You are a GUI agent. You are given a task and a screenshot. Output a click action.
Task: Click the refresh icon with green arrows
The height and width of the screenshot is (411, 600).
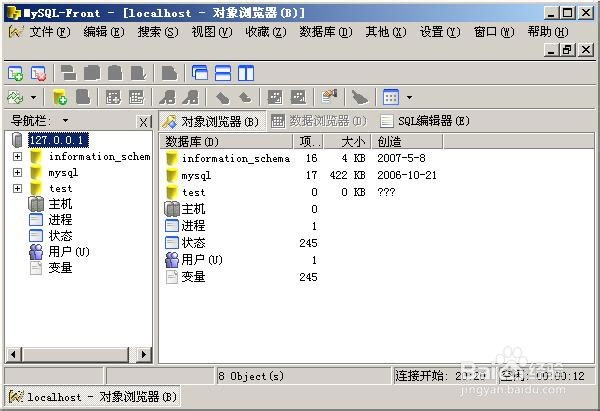tap(15, 97)
